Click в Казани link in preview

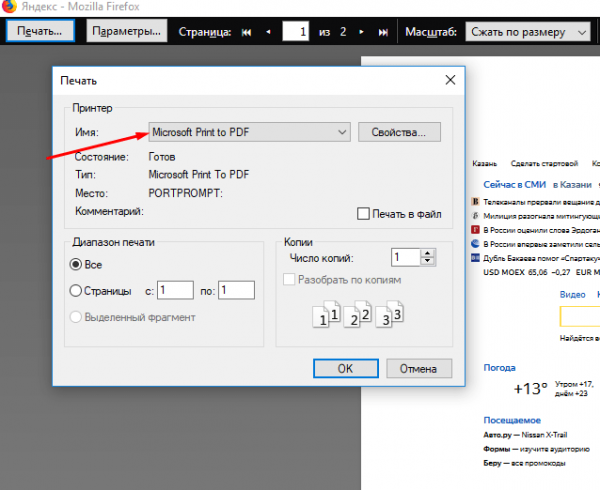[572, 185]
